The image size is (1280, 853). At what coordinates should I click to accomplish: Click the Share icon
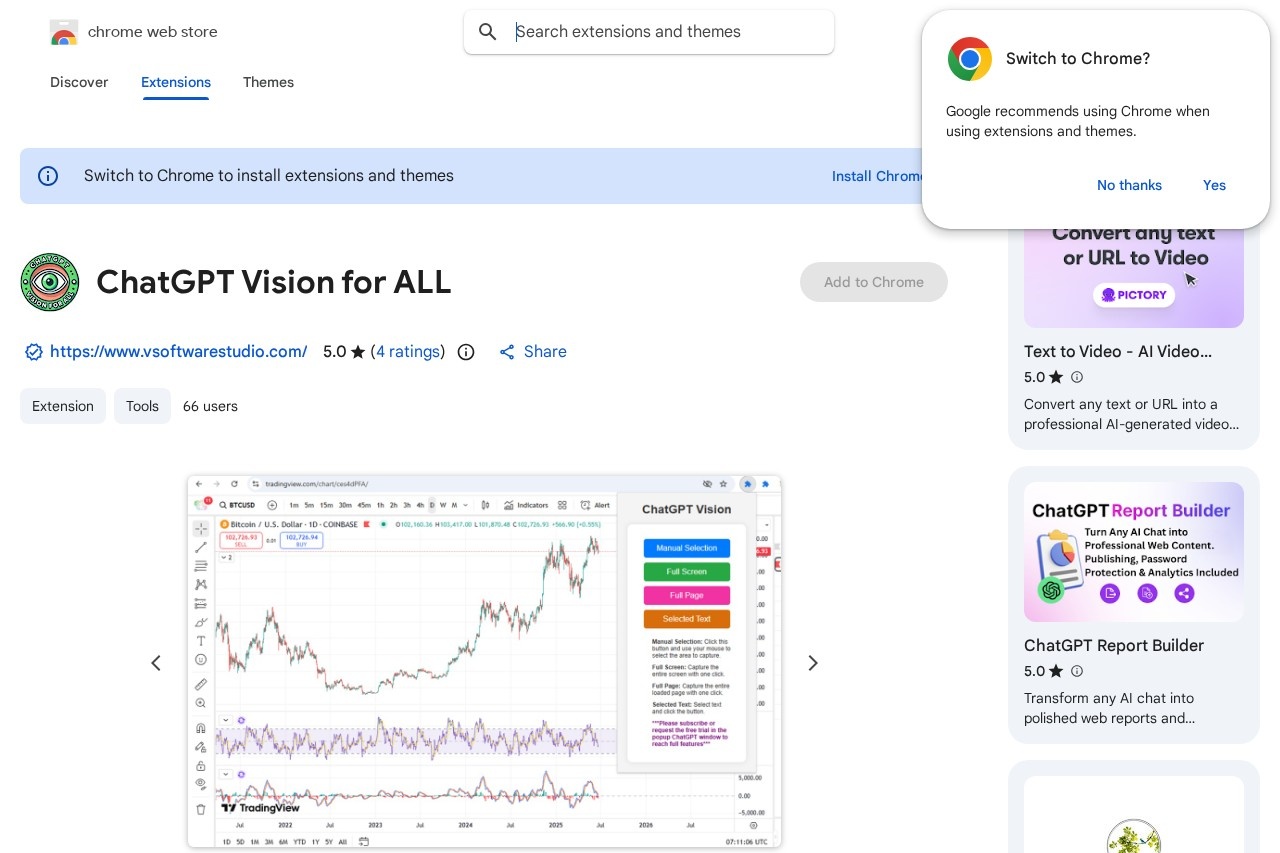[x=507, y=352]
